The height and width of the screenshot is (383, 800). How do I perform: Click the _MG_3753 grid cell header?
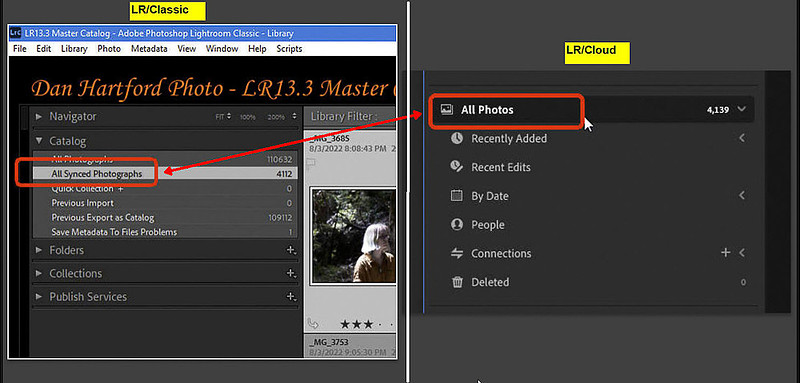pos(351,347)
